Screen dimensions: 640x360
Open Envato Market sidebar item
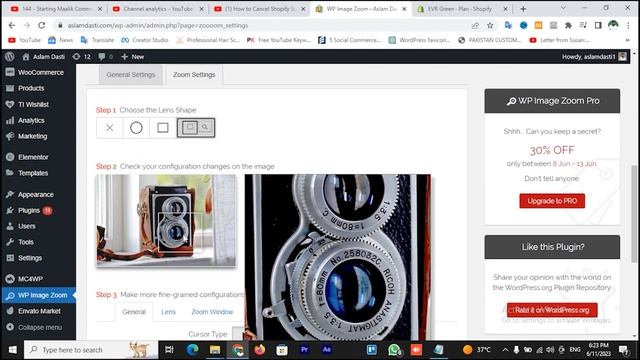pos(38,311)
